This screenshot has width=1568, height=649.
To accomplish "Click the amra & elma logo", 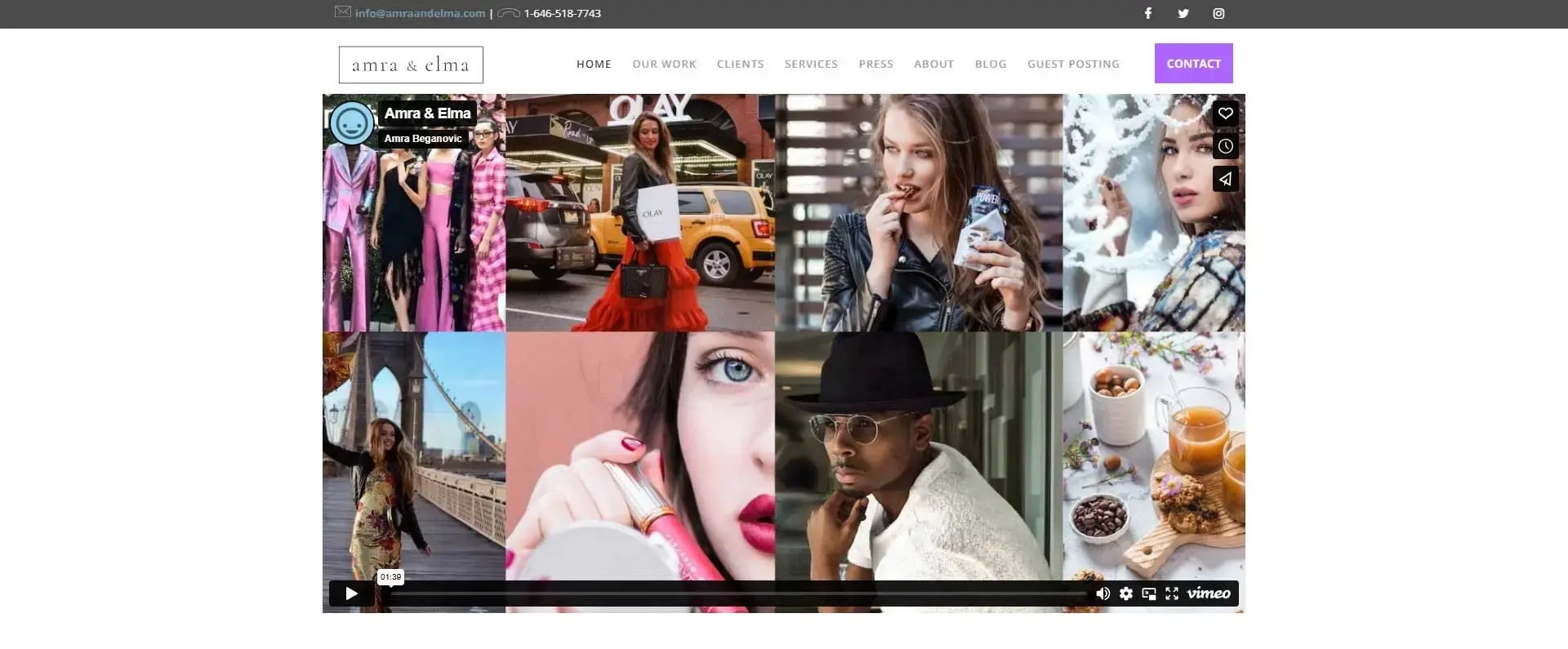I will click(411, 64).
